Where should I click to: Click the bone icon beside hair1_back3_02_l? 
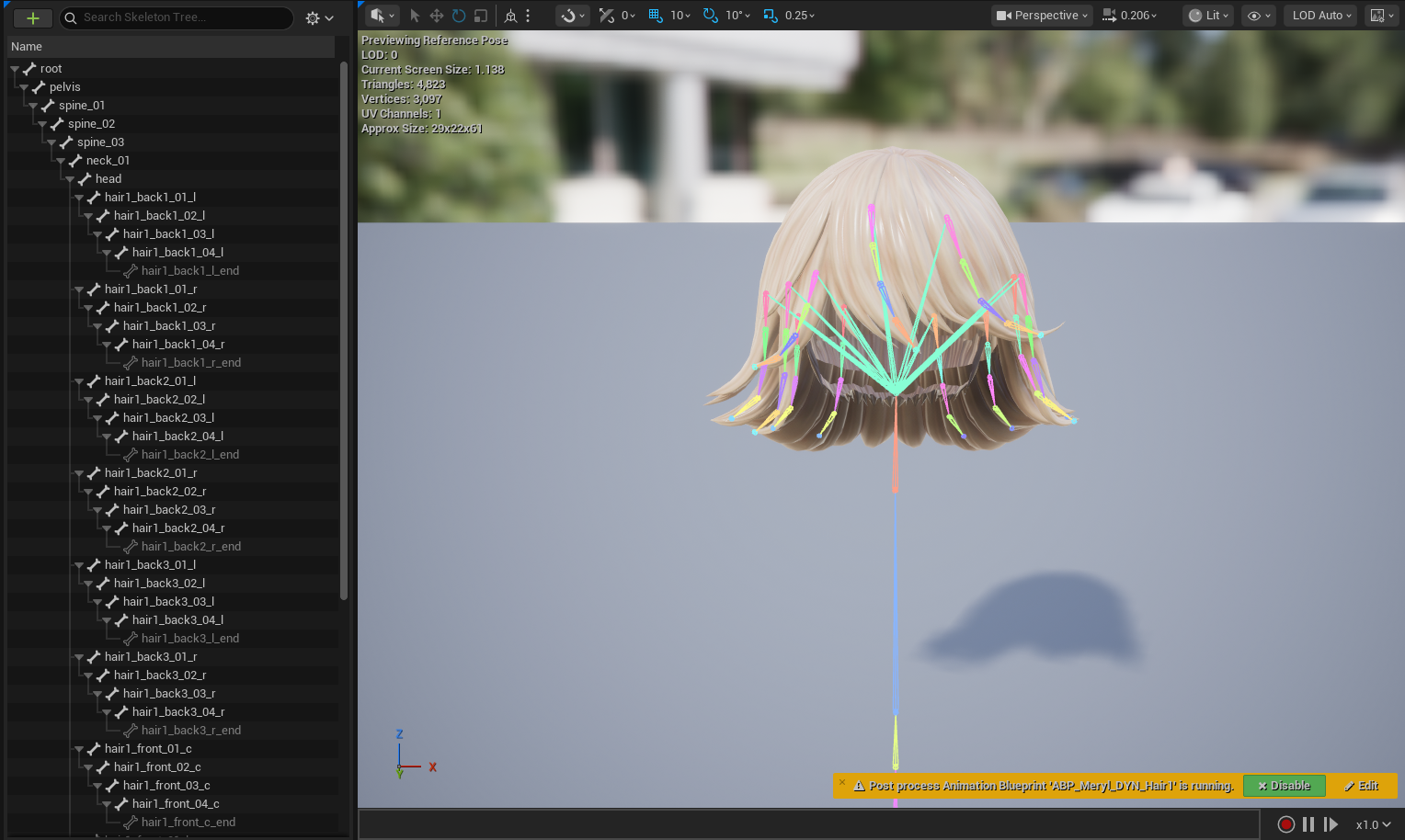tap(103, 584)
